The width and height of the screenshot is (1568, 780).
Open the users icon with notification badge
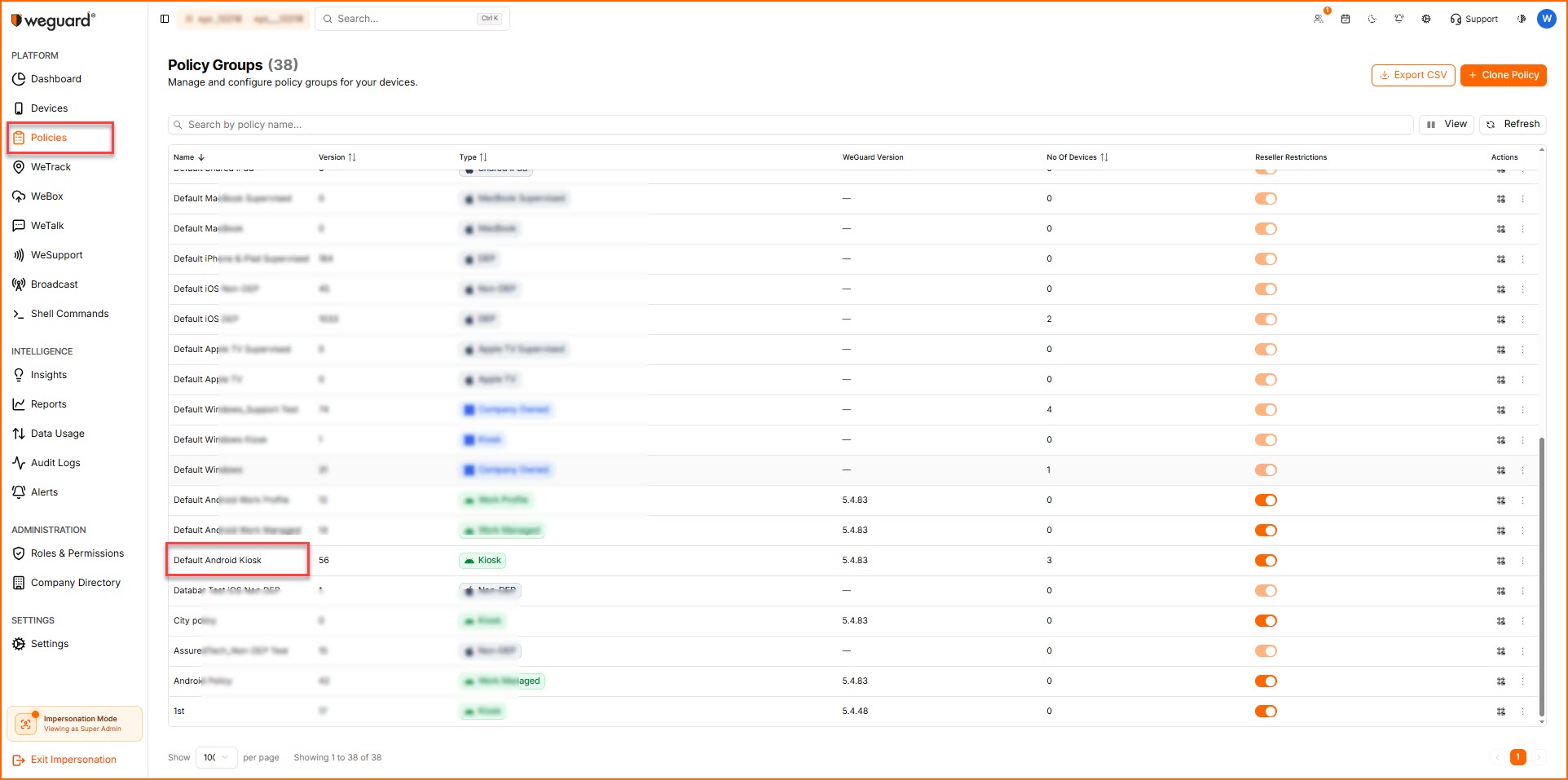click(x=1319, y=19)
